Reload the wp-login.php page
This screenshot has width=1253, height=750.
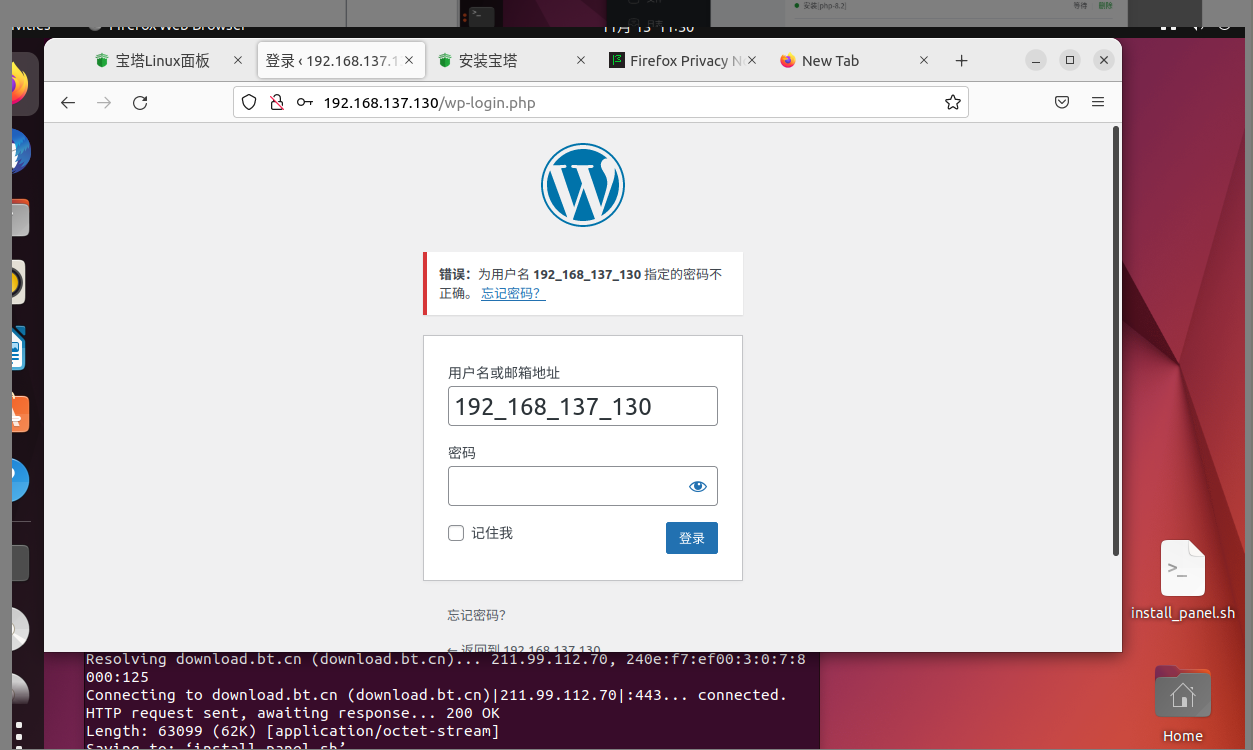(x=140, y=102)
